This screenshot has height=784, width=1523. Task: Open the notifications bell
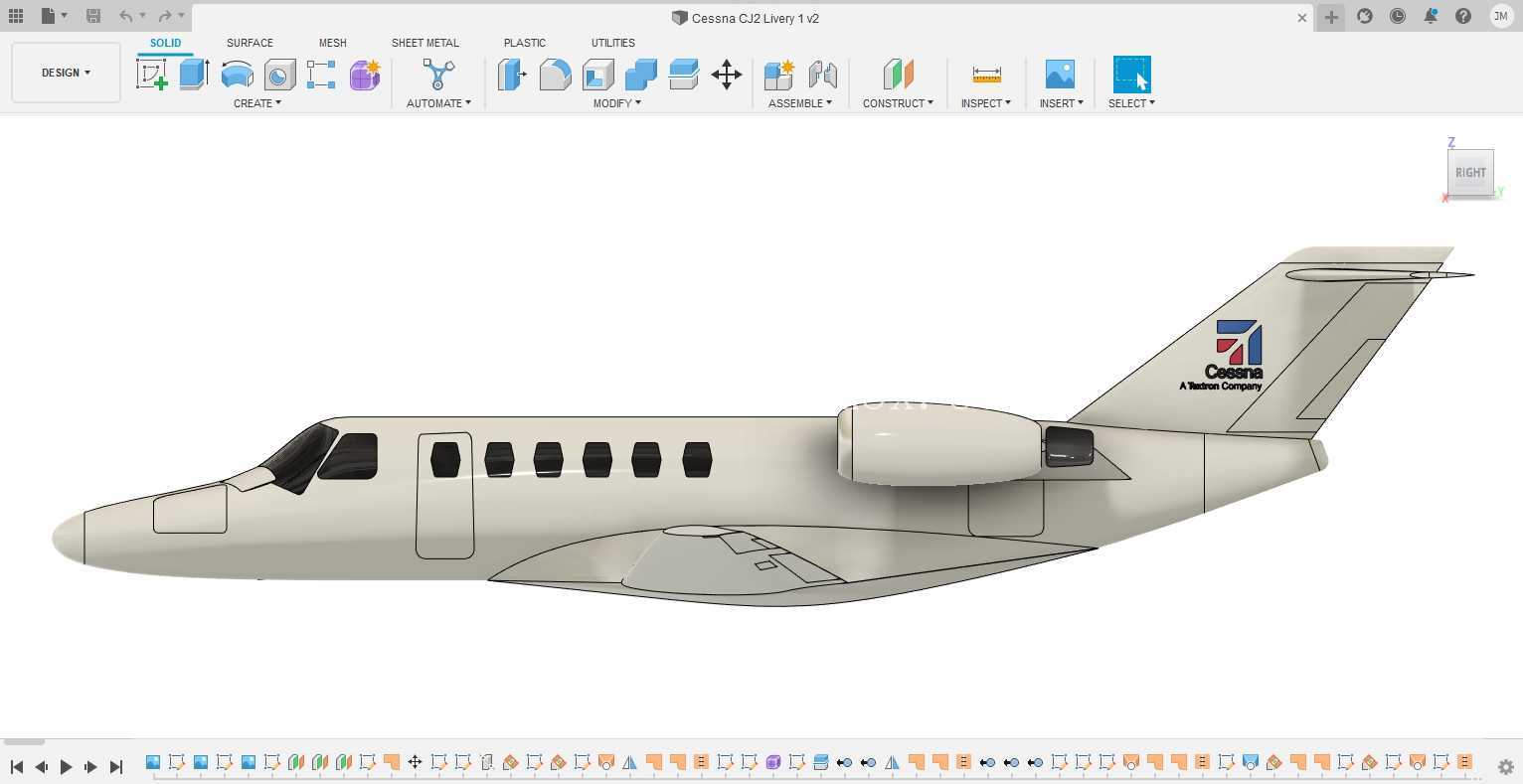point(1431,16)
